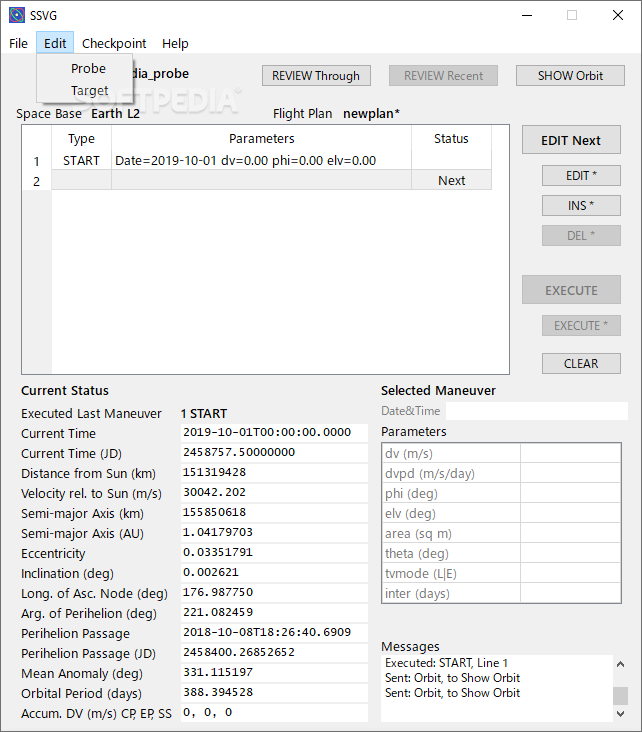Click the Semi-major Axis (AU) value 1.04179703
Screen dimensions: 642x732
[274, 532]
